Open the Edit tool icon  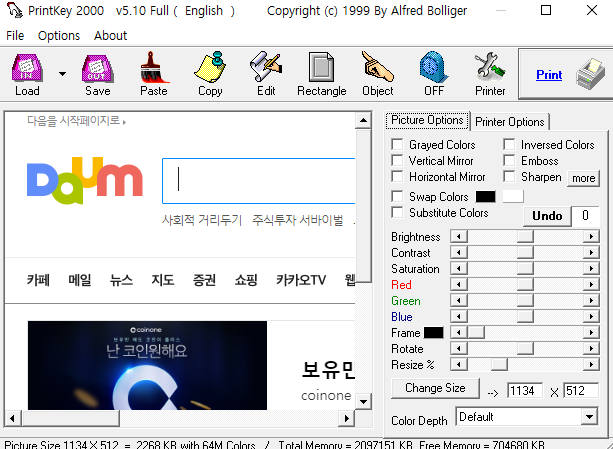[x=266, y=67]
